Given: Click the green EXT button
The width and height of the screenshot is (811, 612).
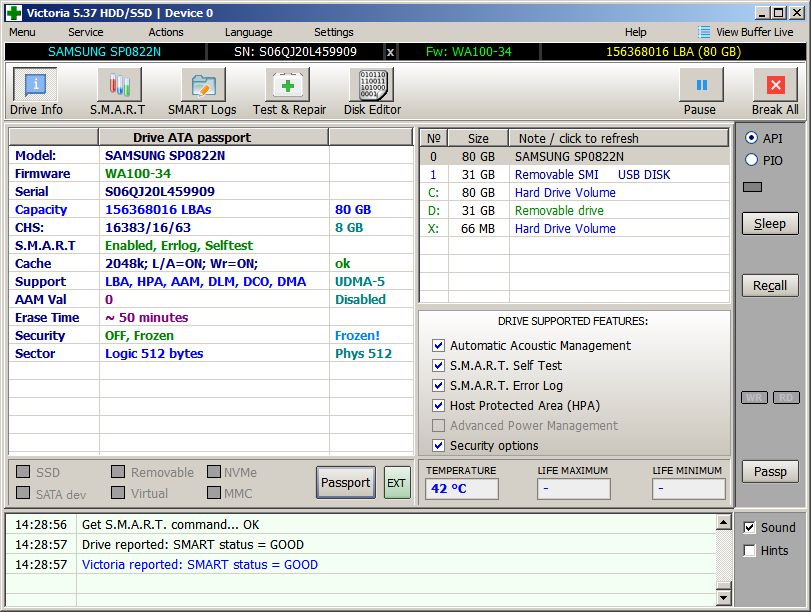Looking at the screenshot, I should 397,482.
